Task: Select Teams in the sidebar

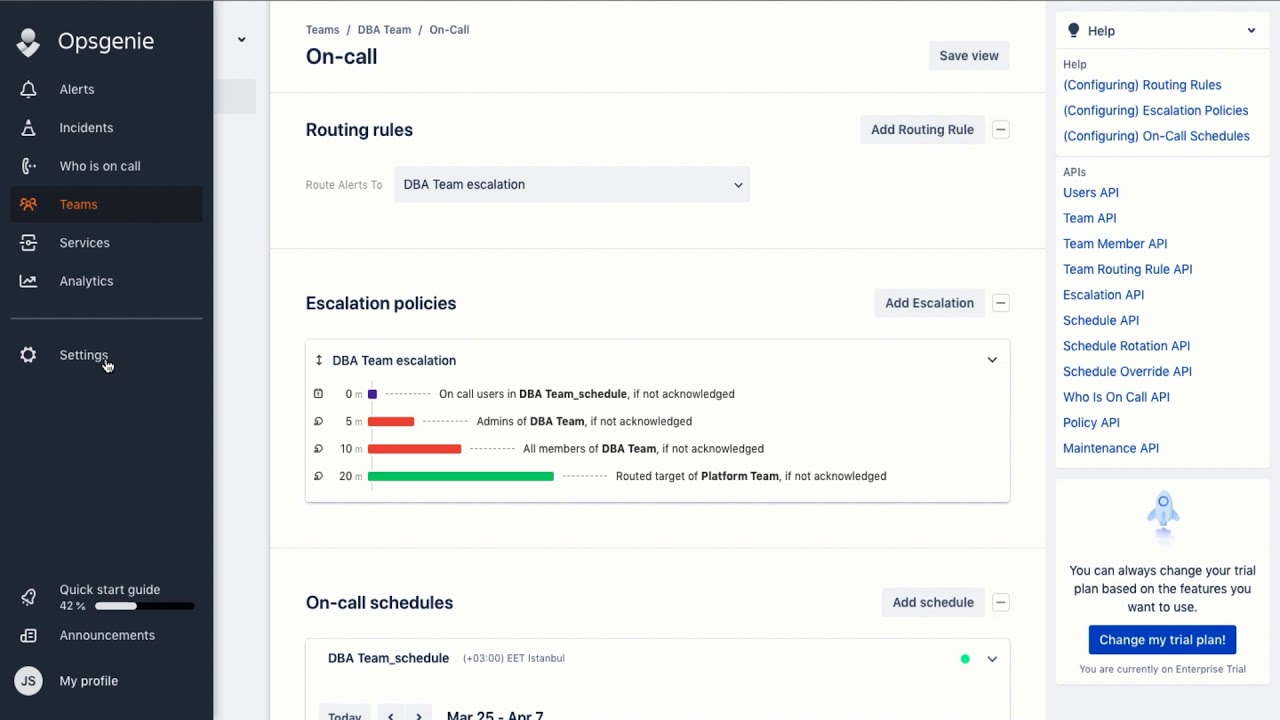Action: pos(78,204)
